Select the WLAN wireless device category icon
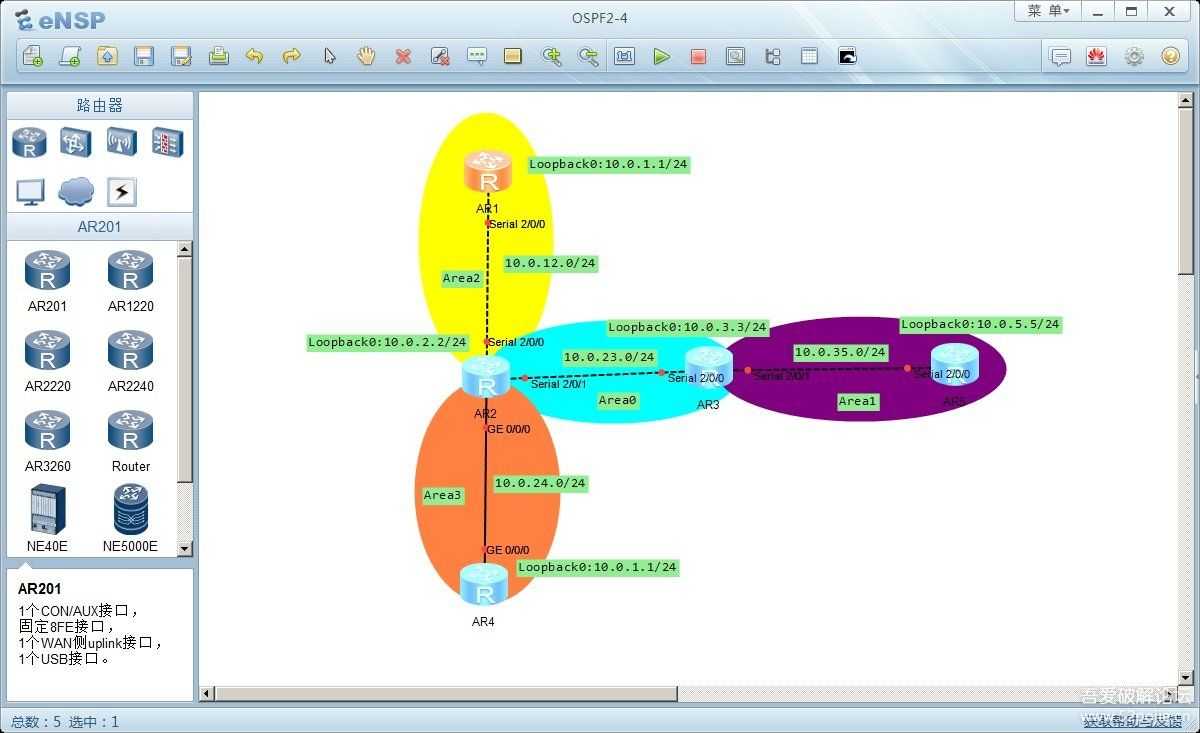The image size is (1200, 733). tap(122, 142)
